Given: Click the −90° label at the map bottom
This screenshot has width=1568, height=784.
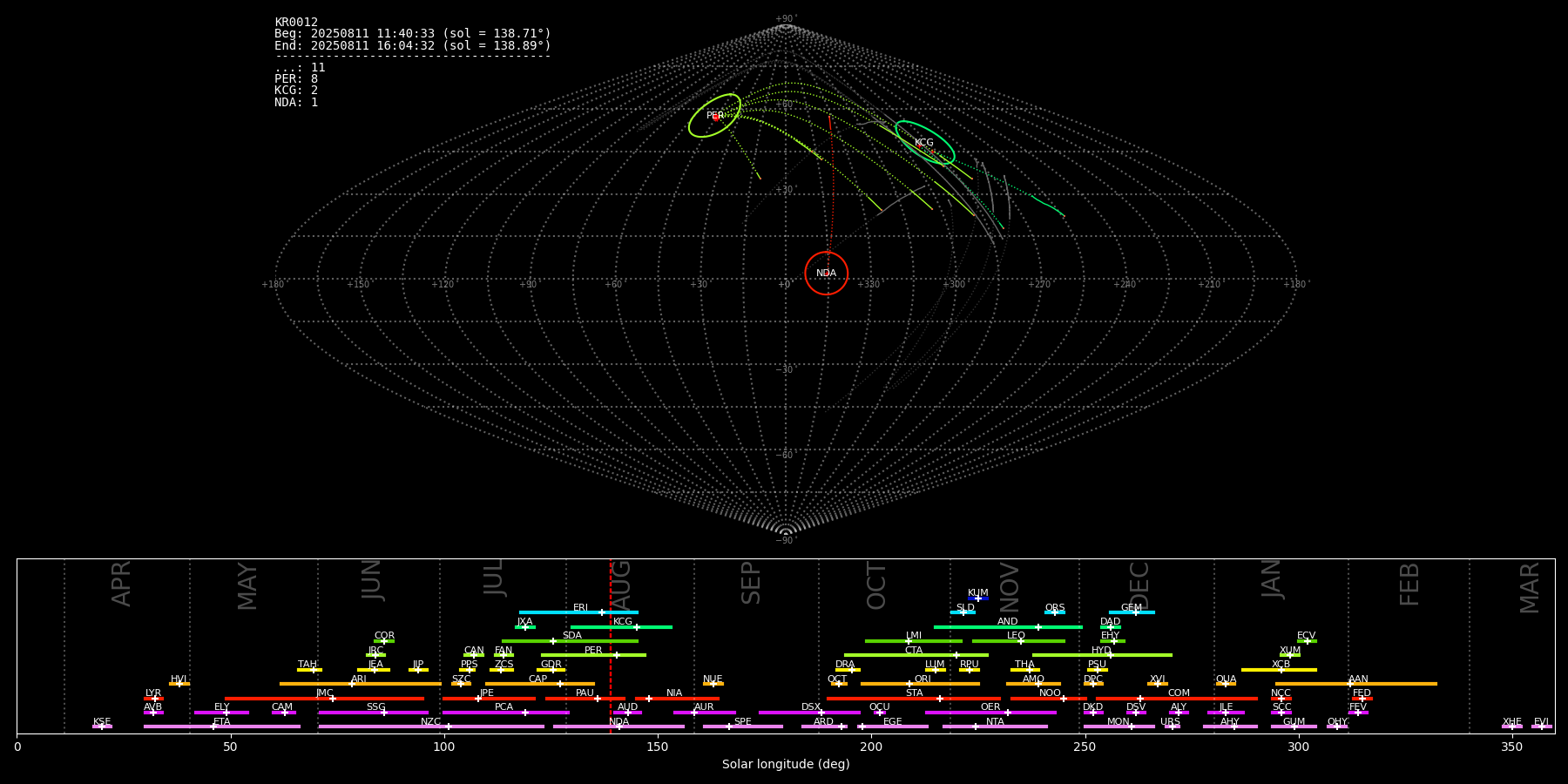Looking at the screenshot, I should (786, 541).
